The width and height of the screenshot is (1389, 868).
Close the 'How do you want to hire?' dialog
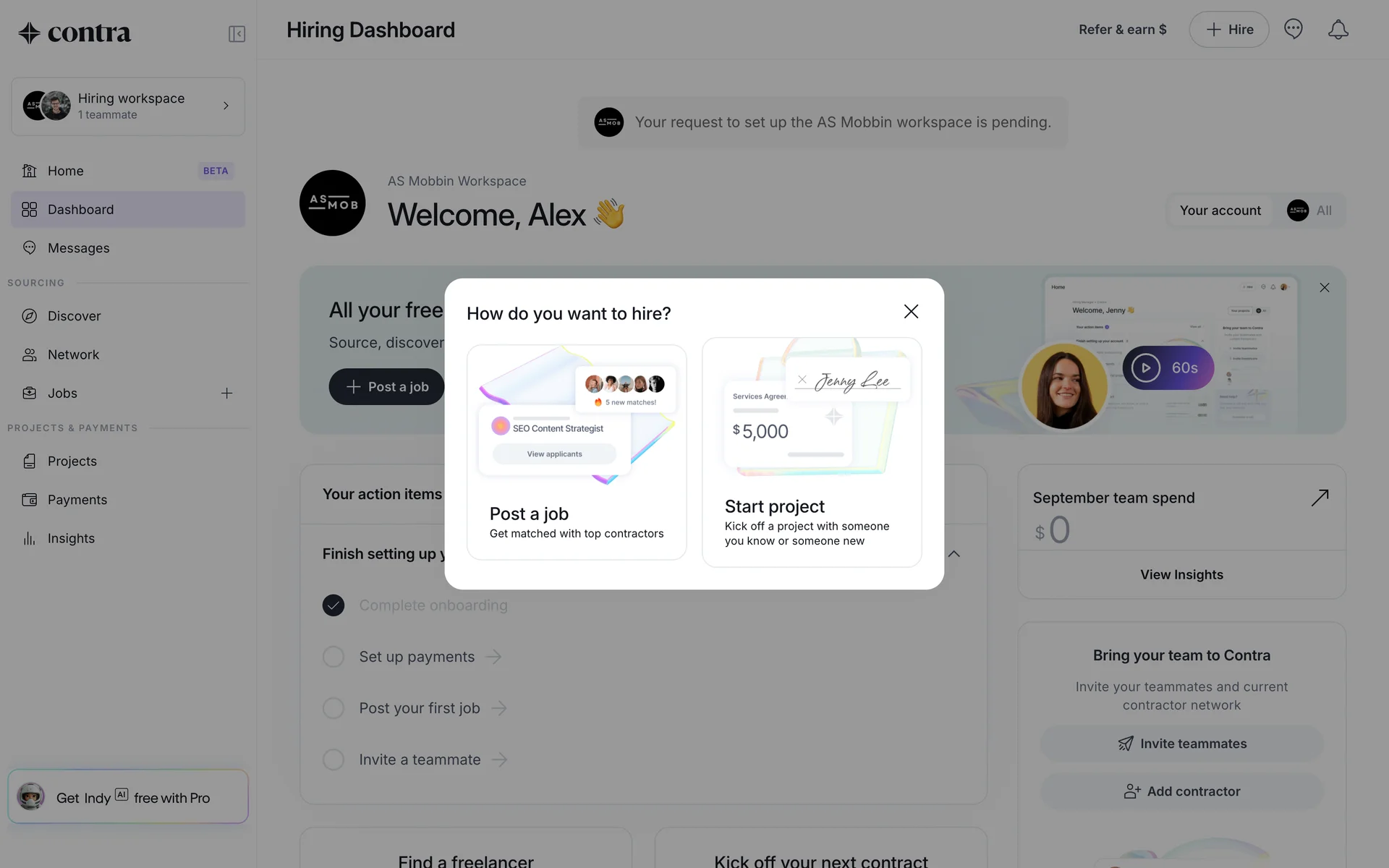(911, 311)
